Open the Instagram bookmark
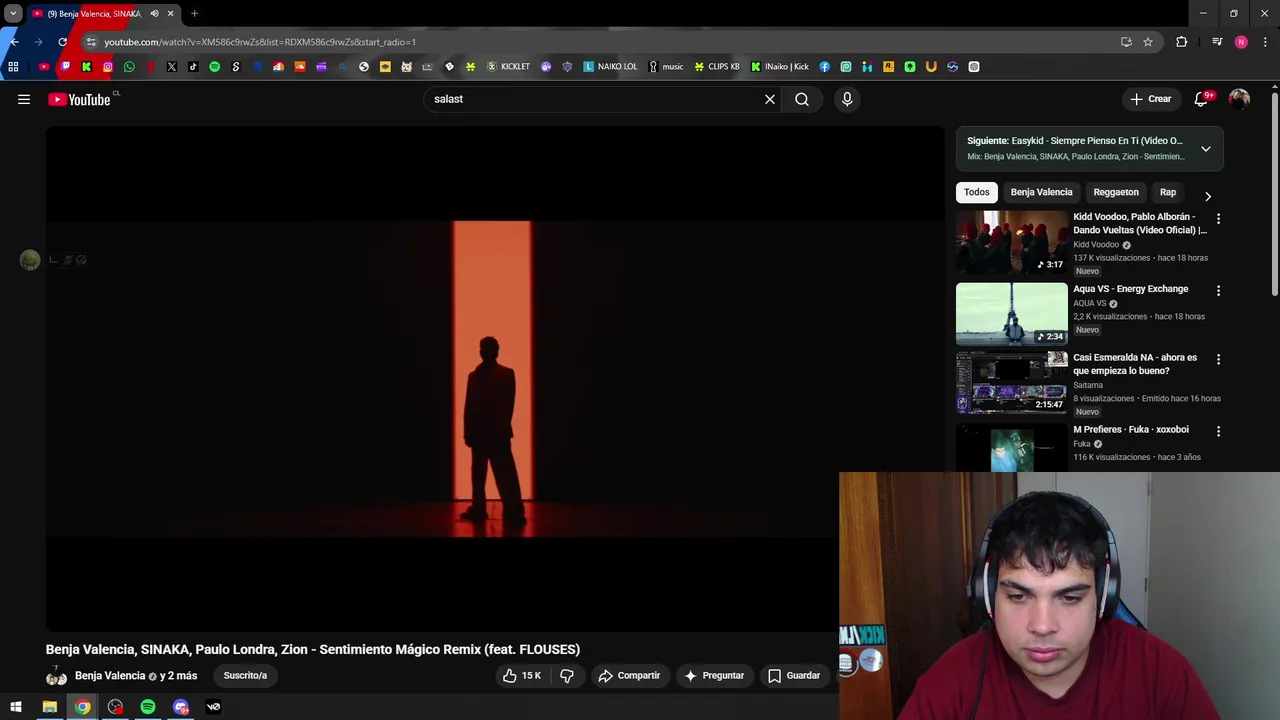 (108, 67)
